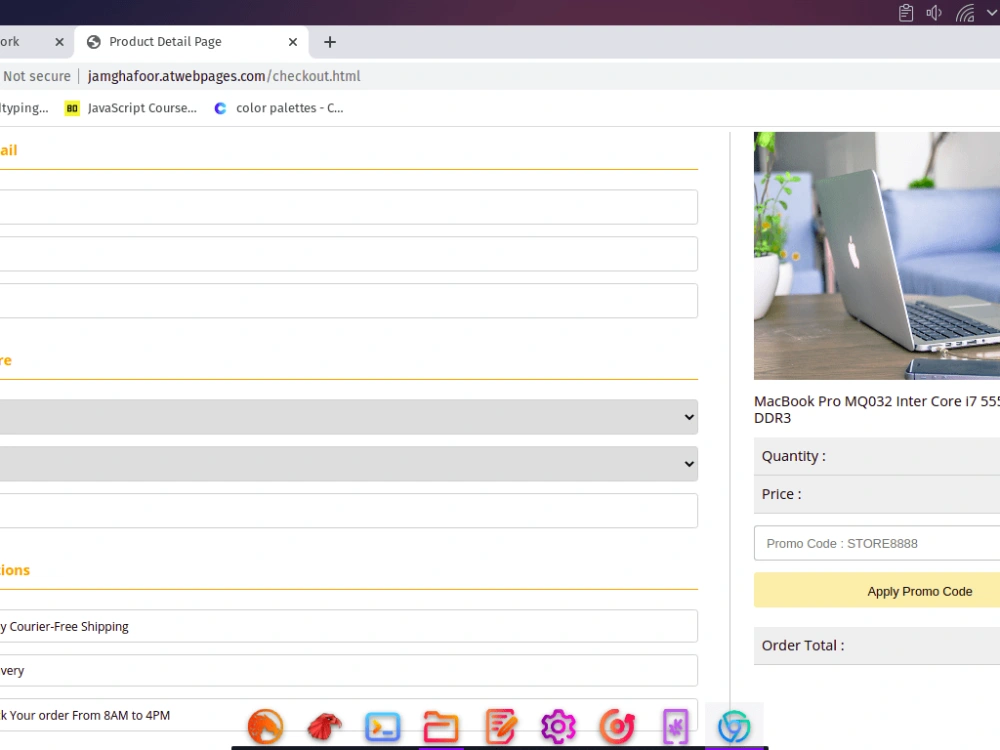Click the blue C color palettes bookmark icon
Viewport: 1000px width, 750px height.
point(220,108)
